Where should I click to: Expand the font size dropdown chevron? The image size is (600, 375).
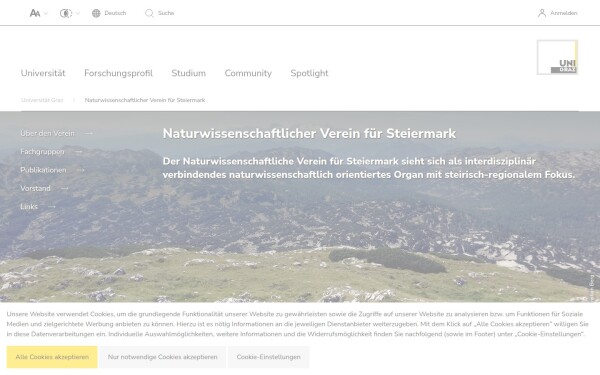(46, 13)
